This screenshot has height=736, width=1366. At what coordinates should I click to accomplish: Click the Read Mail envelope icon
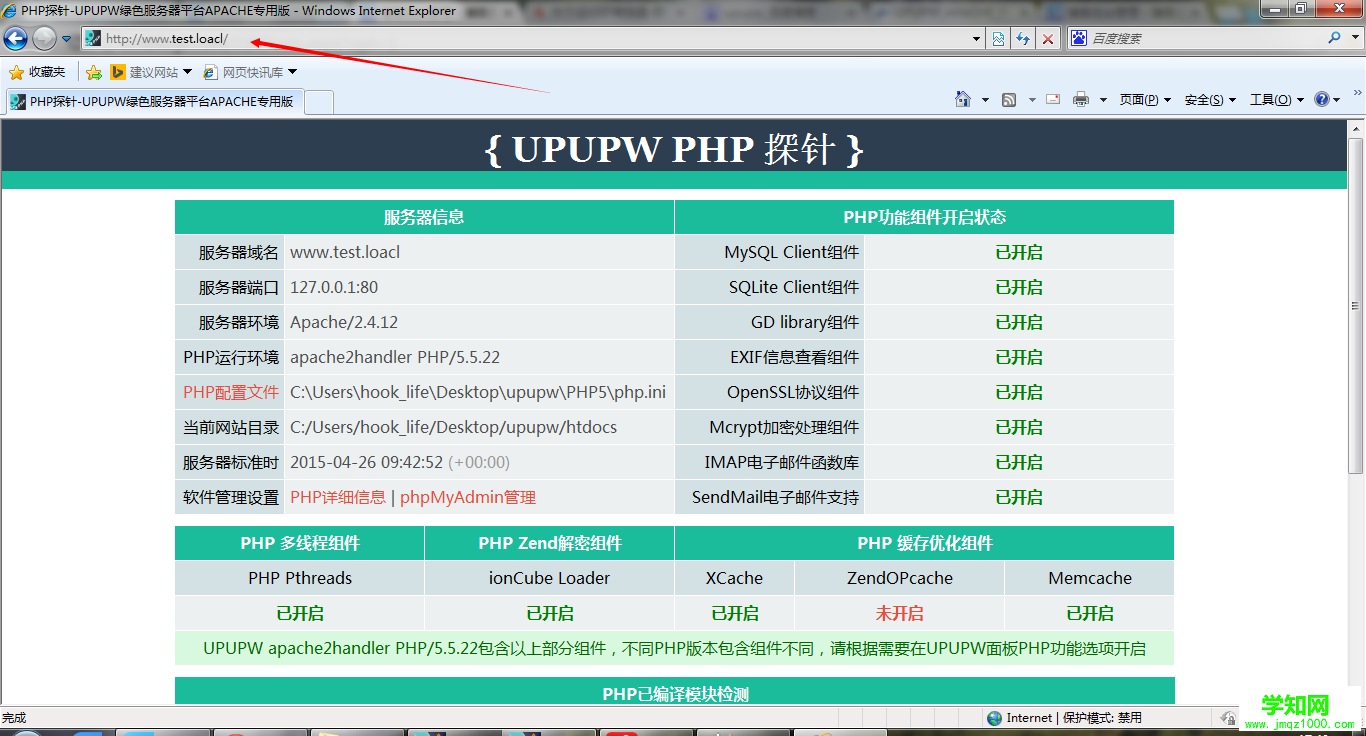(x=1053, y=99)
